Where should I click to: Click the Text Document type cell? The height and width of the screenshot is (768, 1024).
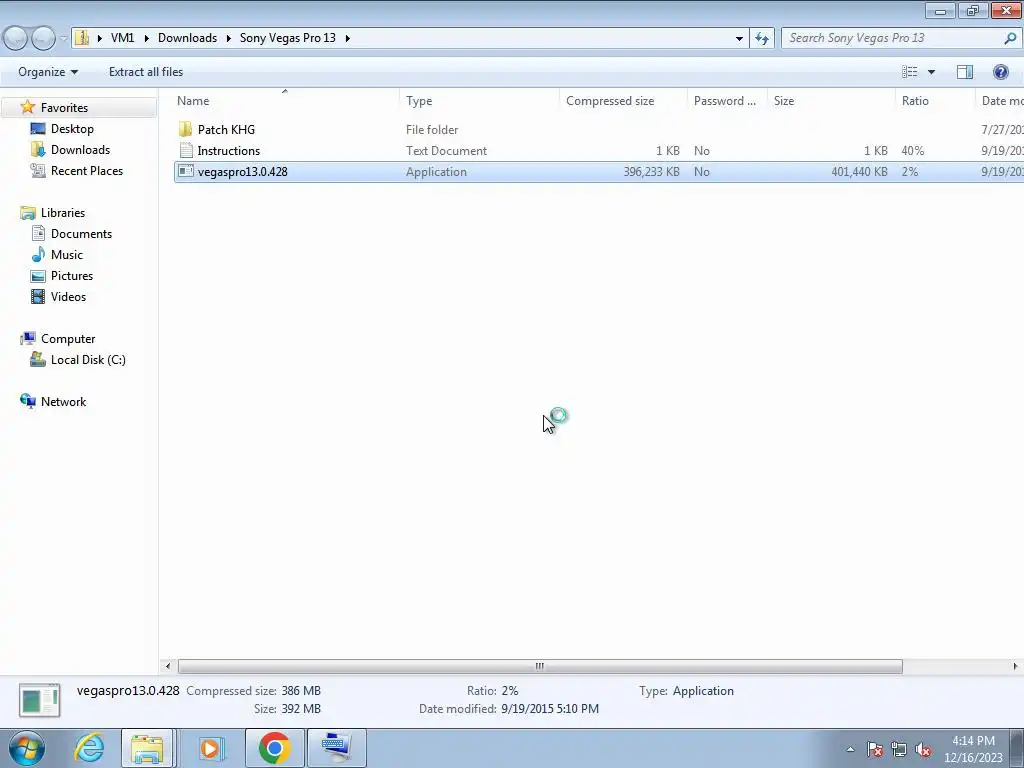[446, 151]
